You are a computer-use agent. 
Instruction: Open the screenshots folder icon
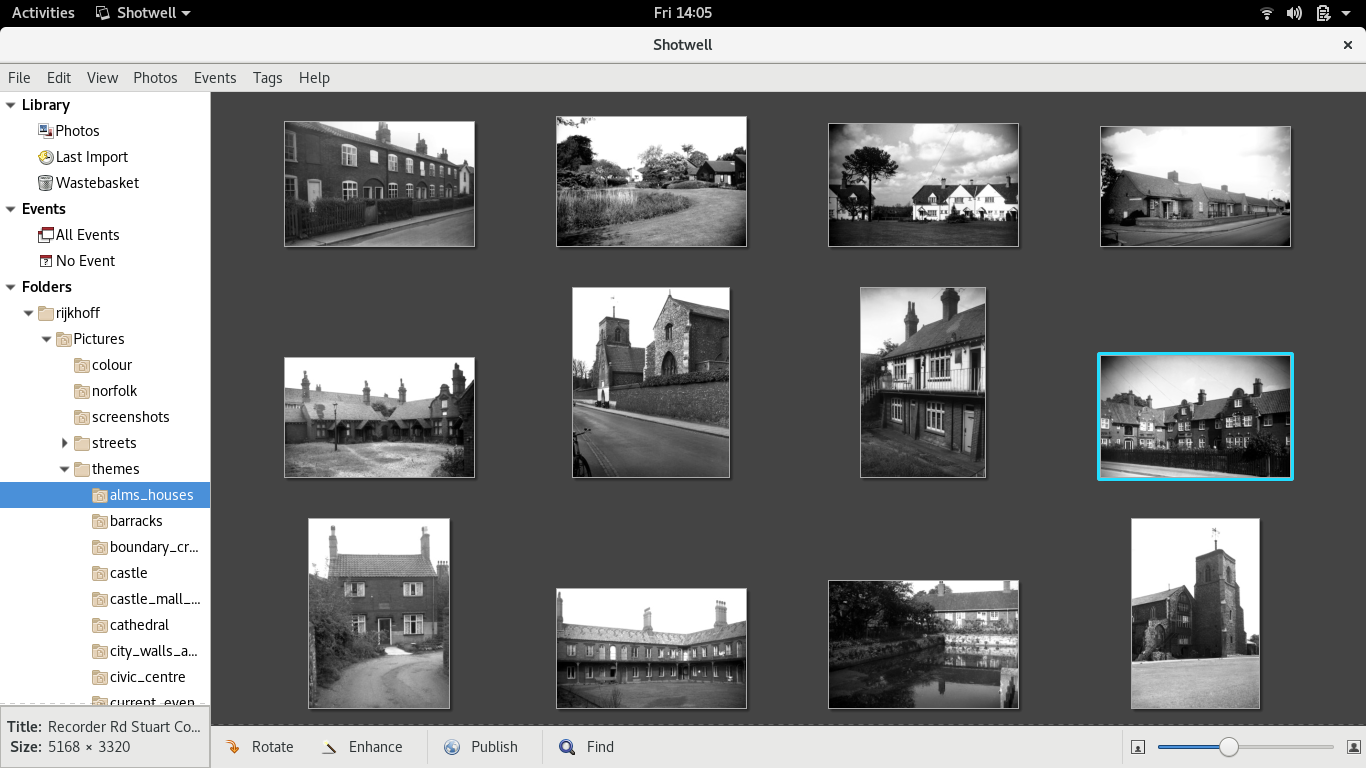coord(82,417)
